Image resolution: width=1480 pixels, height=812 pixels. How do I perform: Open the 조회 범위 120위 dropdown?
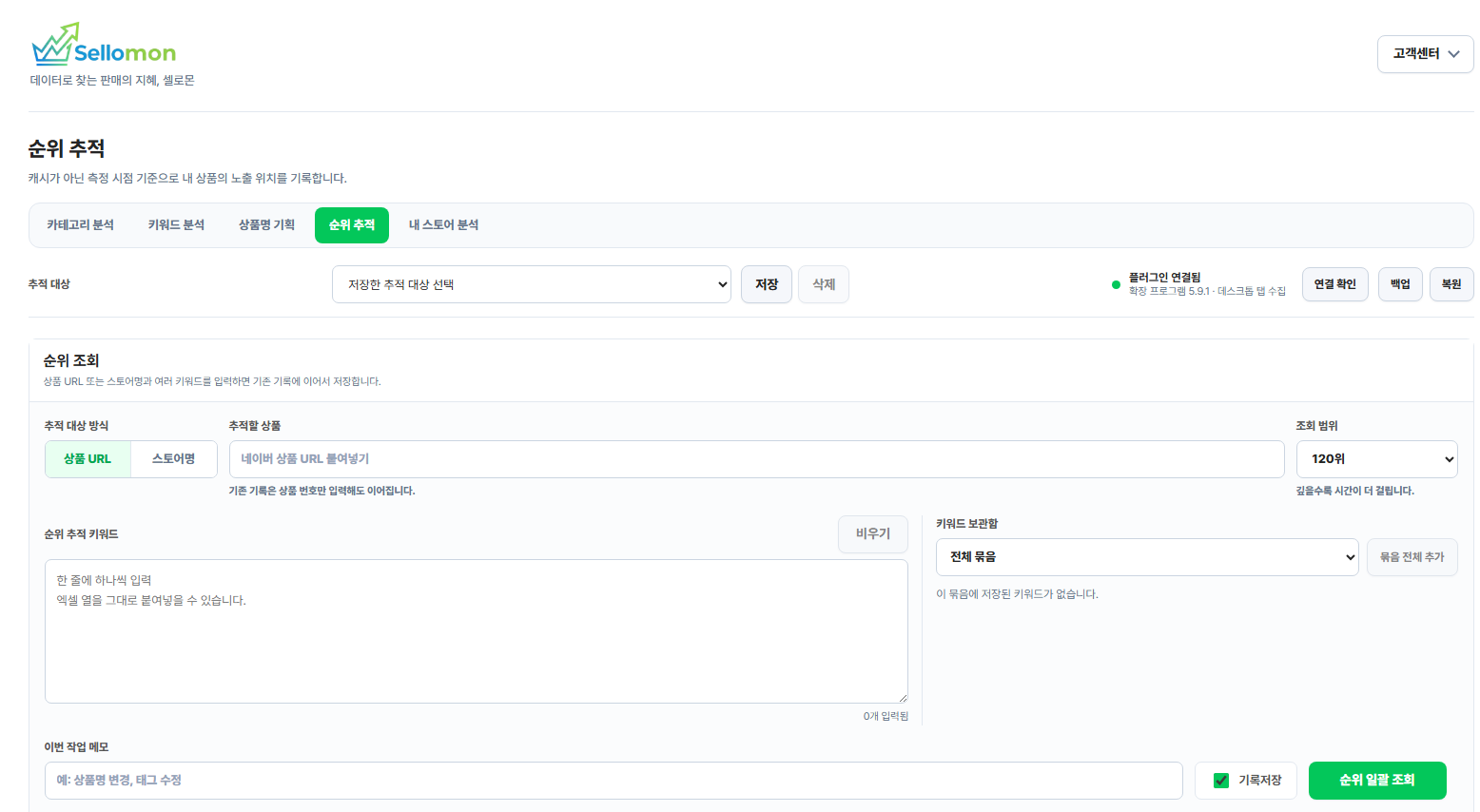(1377, 459)
